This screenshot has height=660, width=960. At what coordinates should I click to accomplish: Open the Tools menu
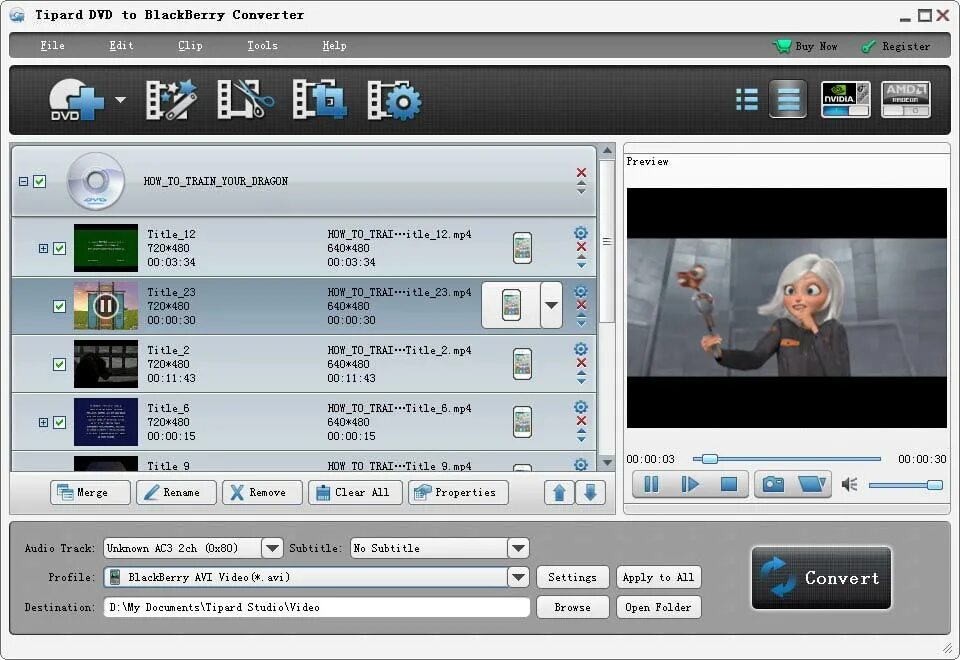pyautogui.click(x=262, y=45)
